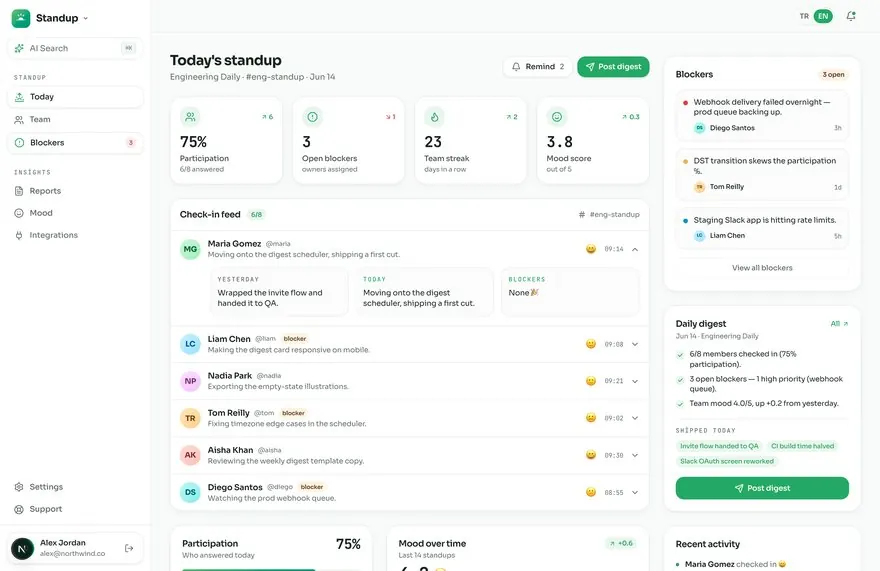
Task: Open All link in Daily digest
Action: [839, 324]
